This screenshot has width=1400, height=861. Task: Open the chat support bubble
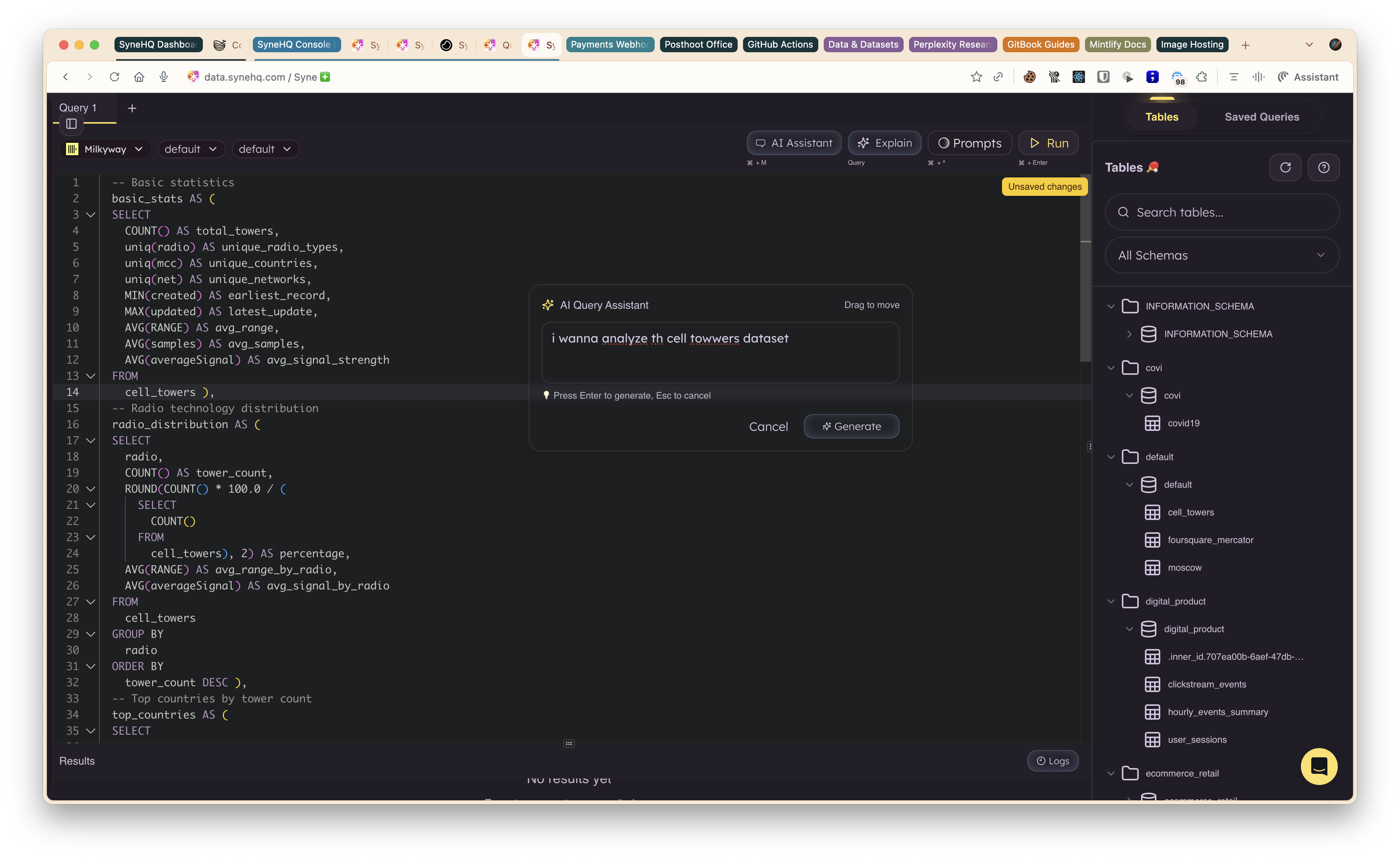pos(1319,766)
